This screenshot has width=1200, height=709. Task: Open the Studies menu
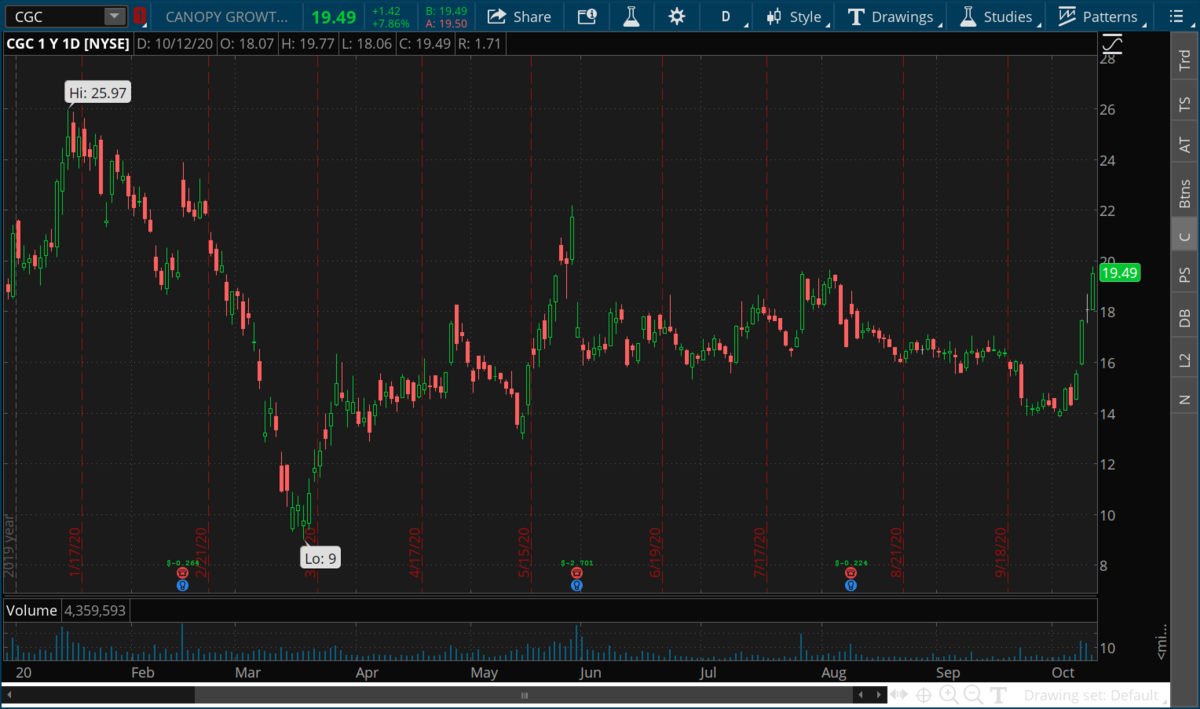click(x=996, y=16)
